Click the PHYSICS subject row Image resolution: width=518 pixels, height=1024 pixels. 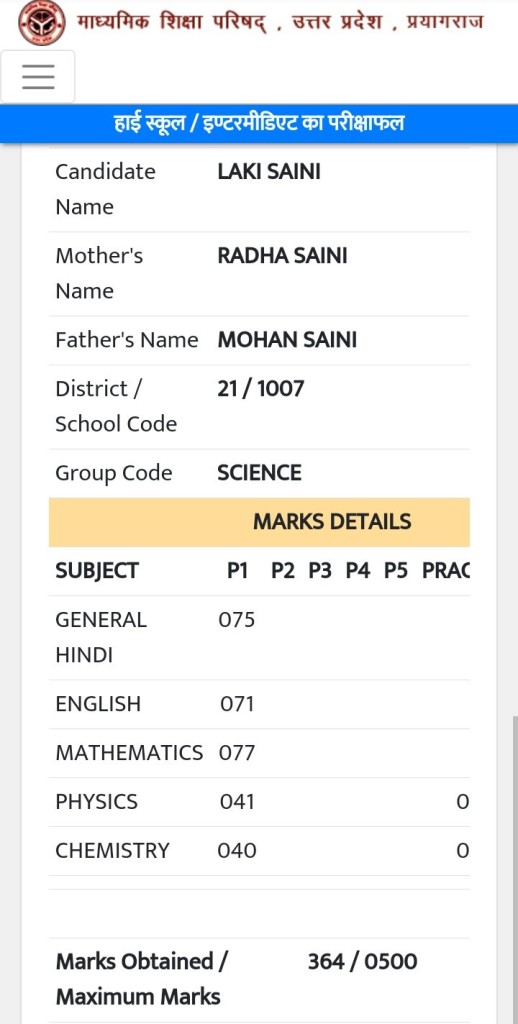click(x=259, y=802)
